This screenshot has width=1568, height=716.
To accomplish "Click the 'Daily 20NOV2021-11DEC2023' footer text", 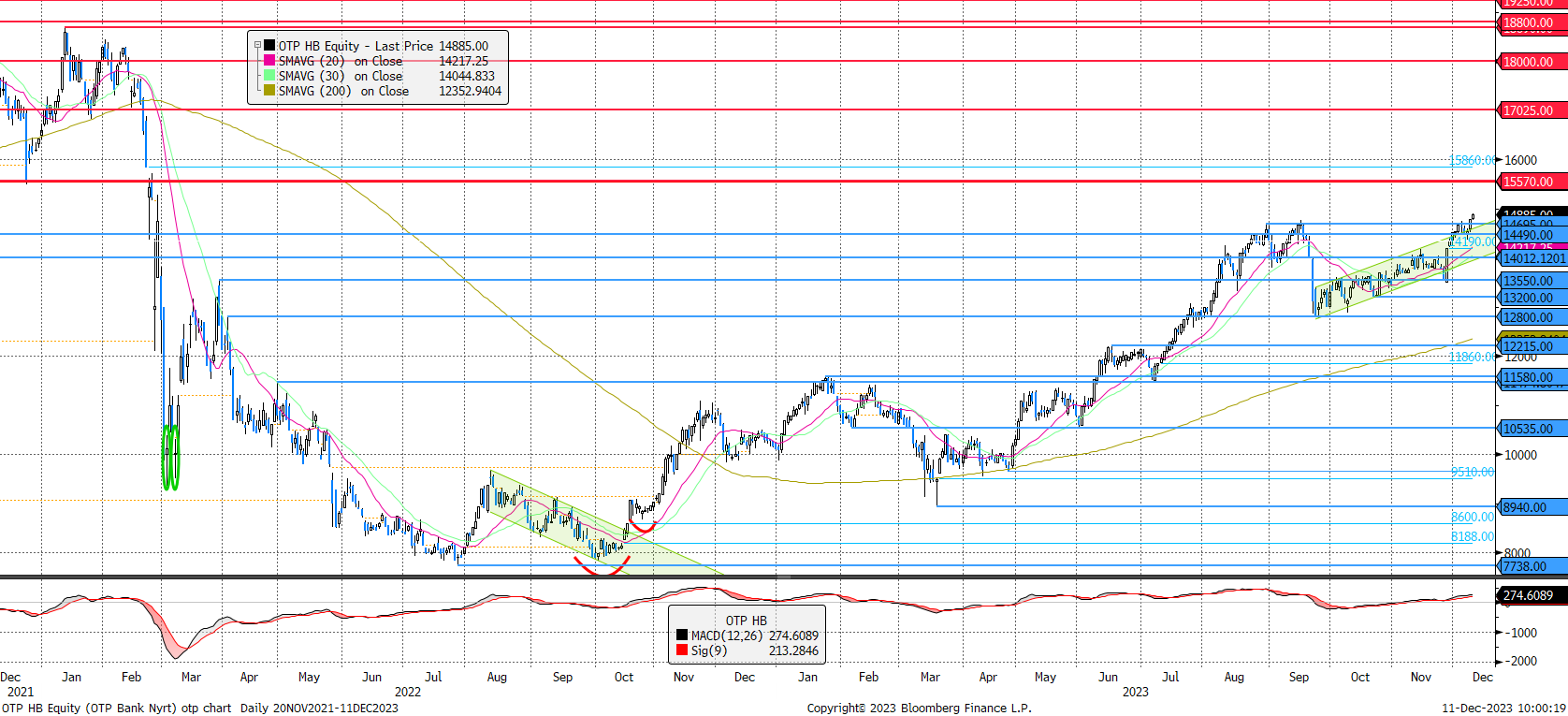I will click(319, 708).
